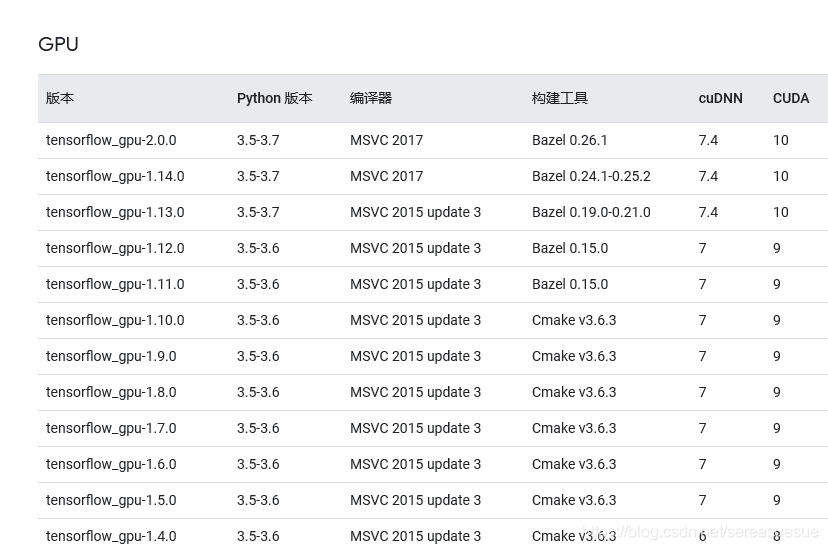Select the tensorflow_gpu-1.13.0 cell

pyautogui.click(x=115, y=212)
